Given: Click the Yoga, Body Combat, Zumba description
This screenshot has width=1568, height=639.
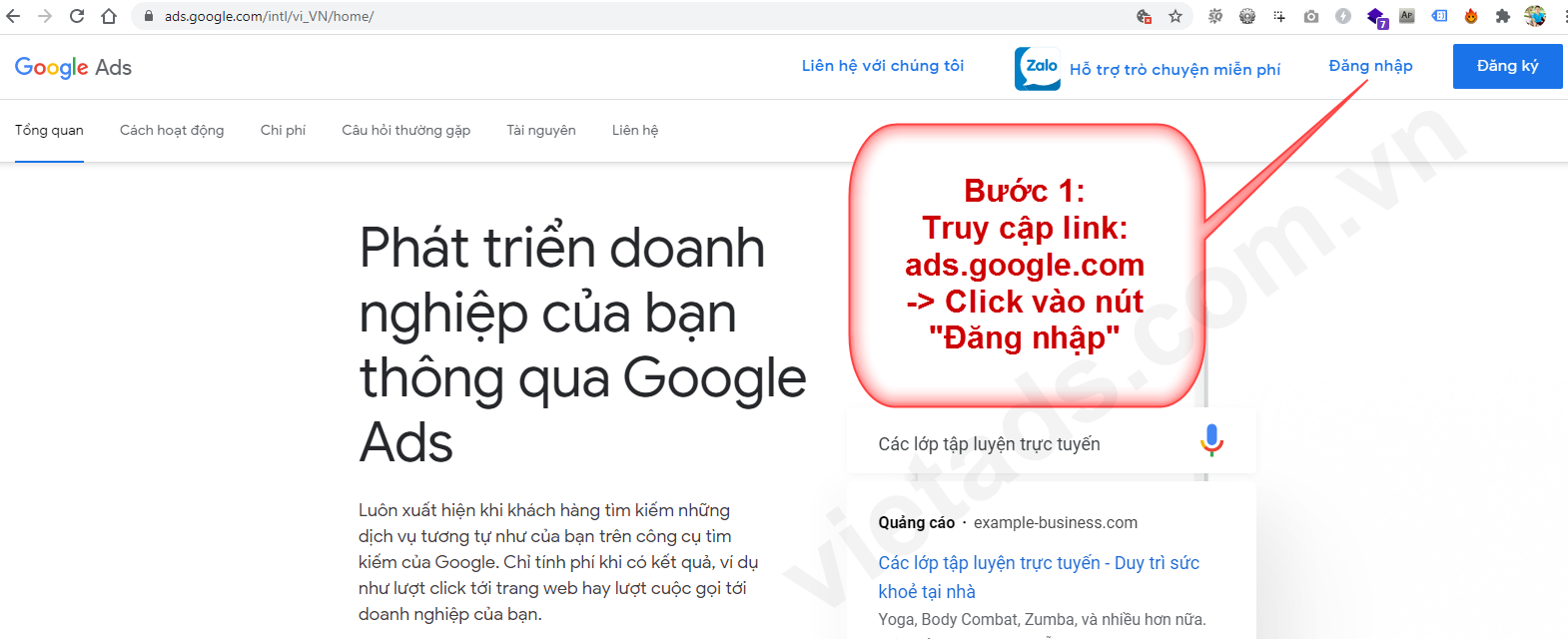Looking at the screenshot, I should (1042, 619).
